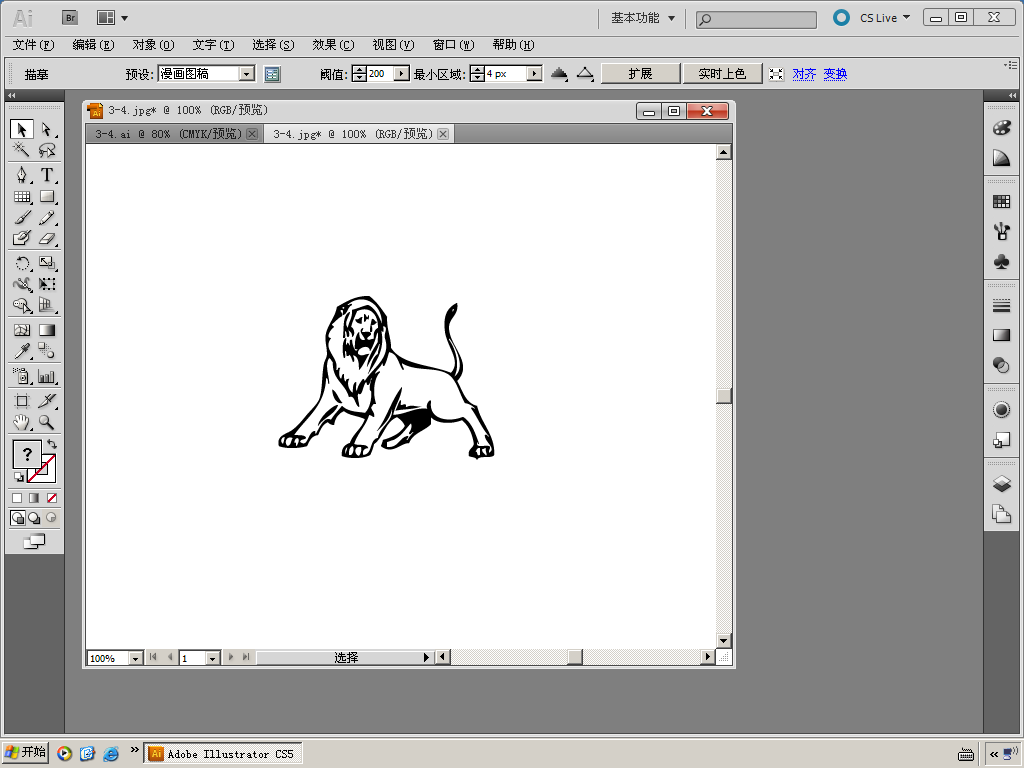Viewport: 1024px width, 768px height.
Task: Expand the 基本功能 workspace switcher
Action: pyautogui.click(x=643, y=18)
